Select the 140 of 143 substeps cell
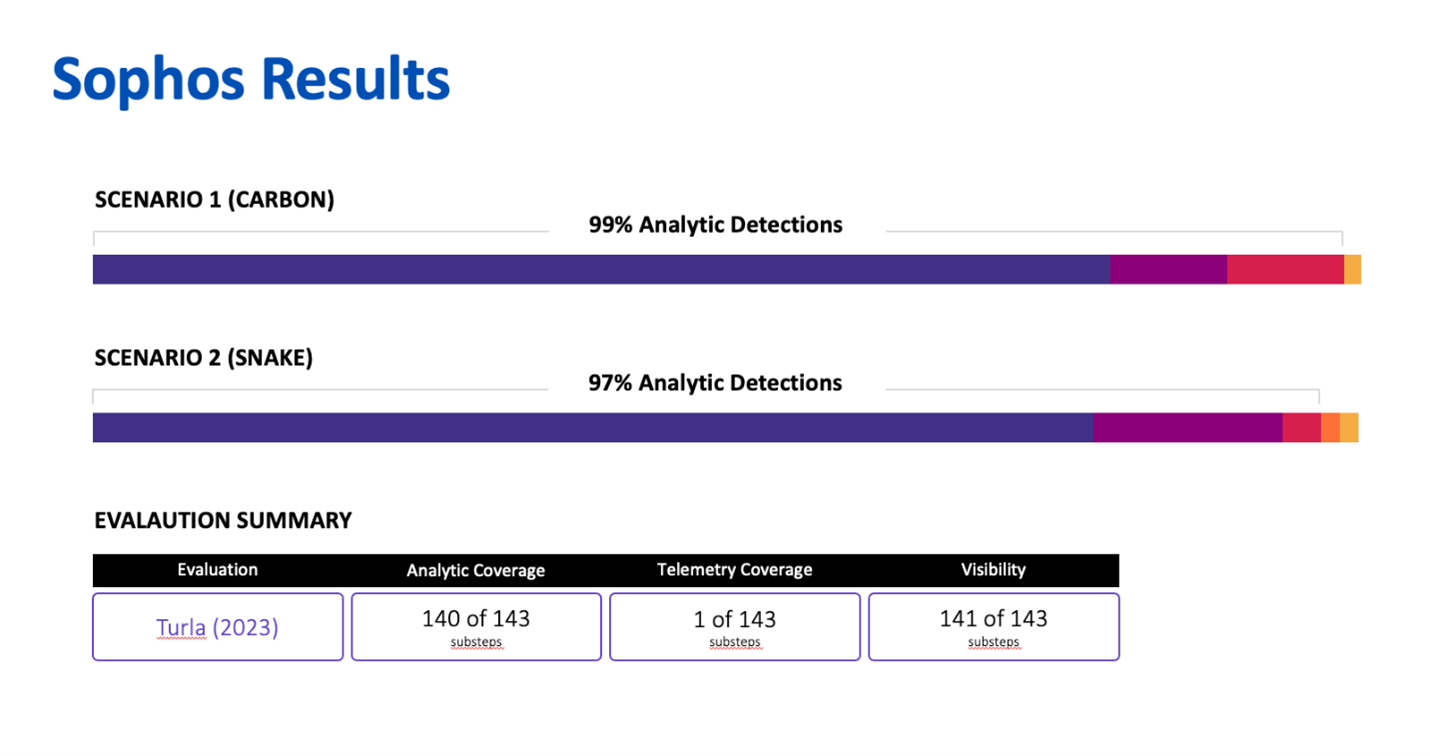Viewport: 1430px width, 756px height. 476,627
